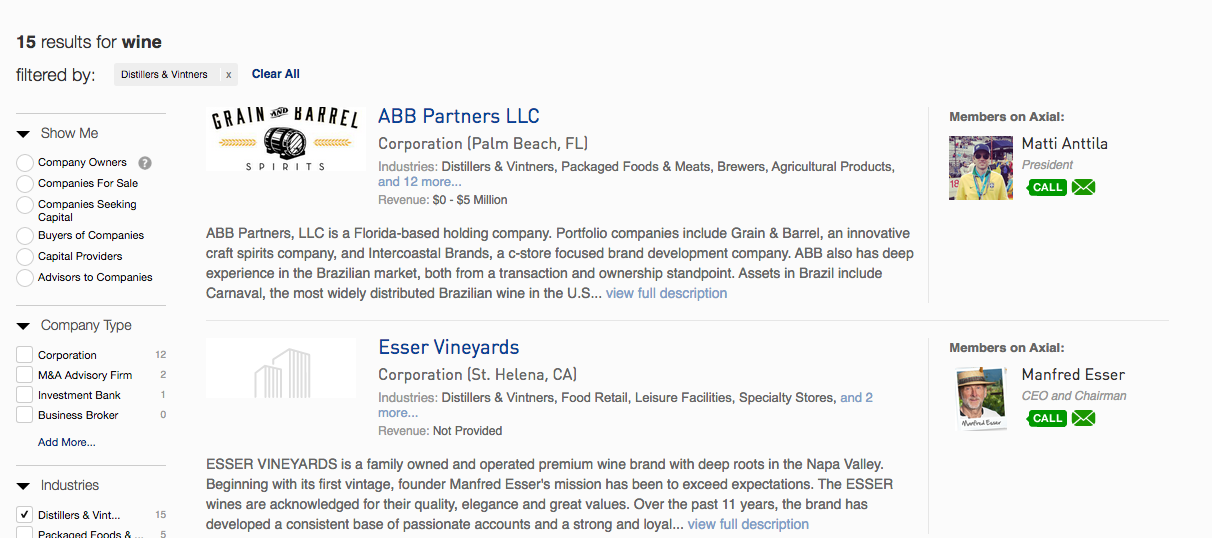This screenshot has height=538, width=1212.
Task: Select the Companies For Sale radio button
Action: pos(25,184)
